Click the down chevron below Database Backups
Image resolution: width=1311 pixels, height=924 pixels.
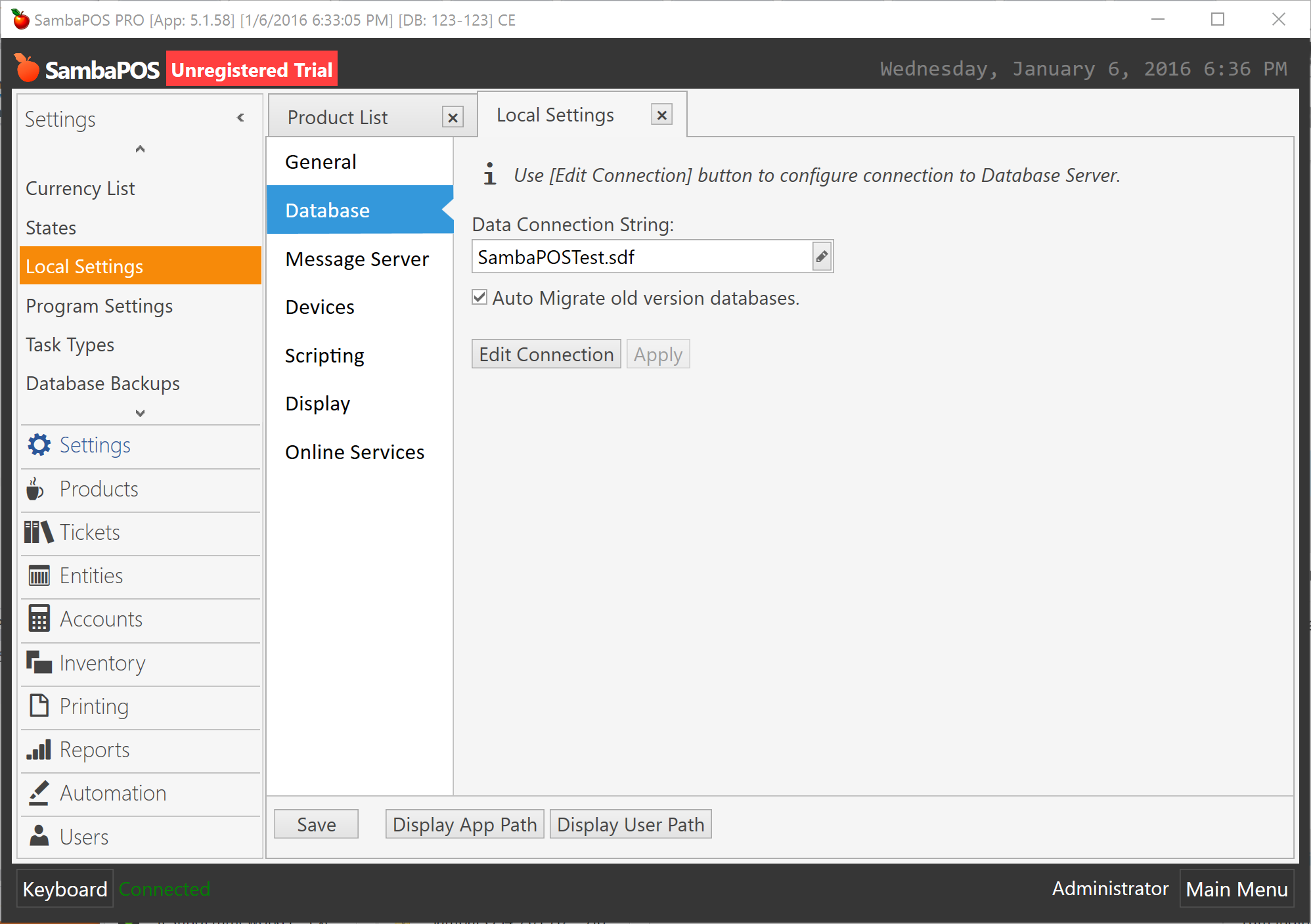(x=140, y=413)
